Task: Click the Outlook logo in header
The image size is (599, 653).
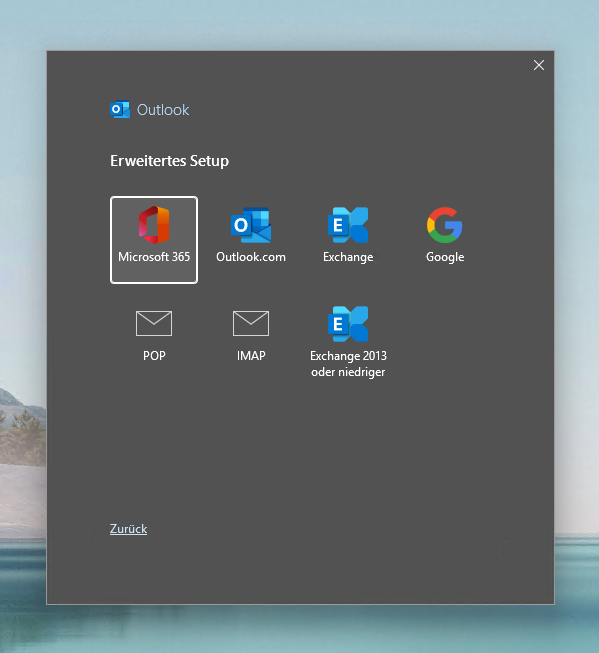Action: (x=120, y=110)
